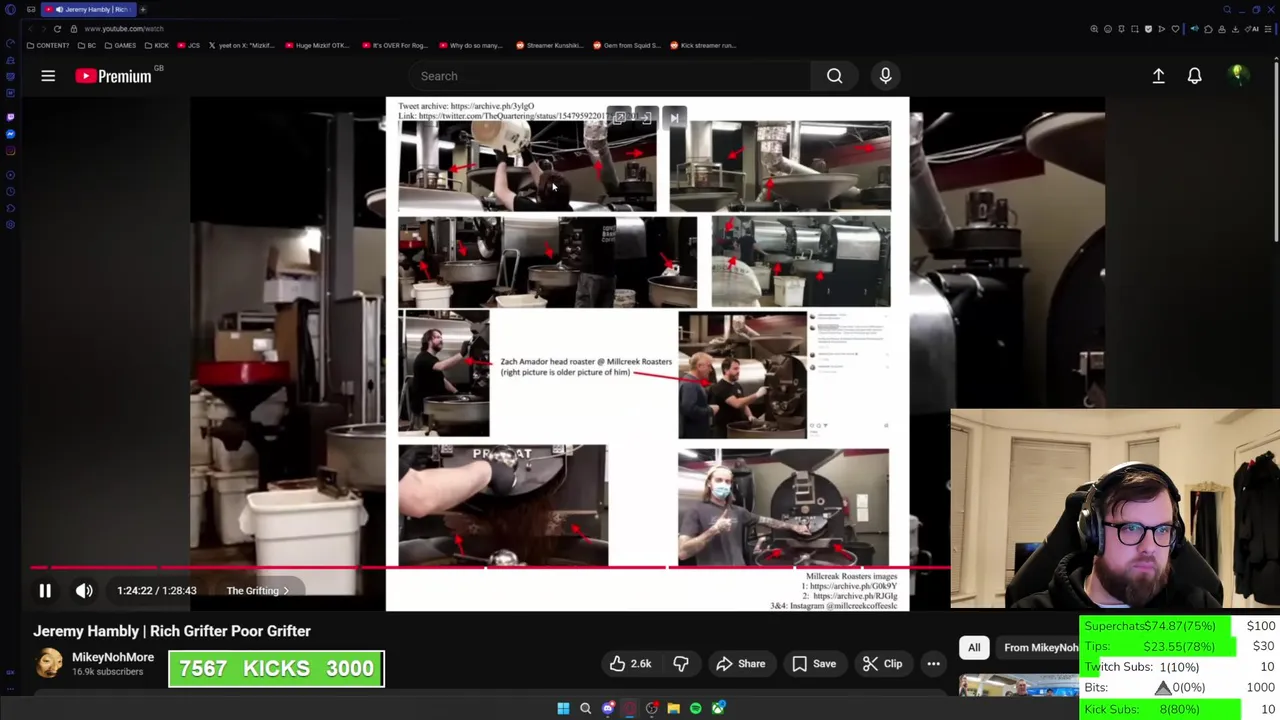Click the browser logo menu top-left
Viewport: 1280px width, 720px height.
[10, 9]
